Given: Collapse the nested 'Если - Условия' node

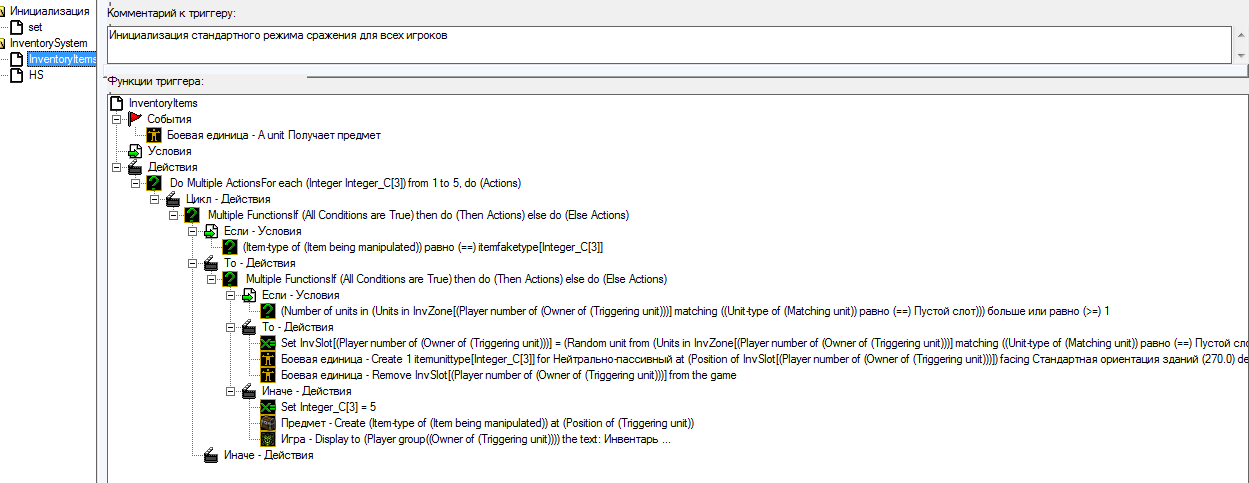Looking at the screenshot, I should tap(231, 295).
